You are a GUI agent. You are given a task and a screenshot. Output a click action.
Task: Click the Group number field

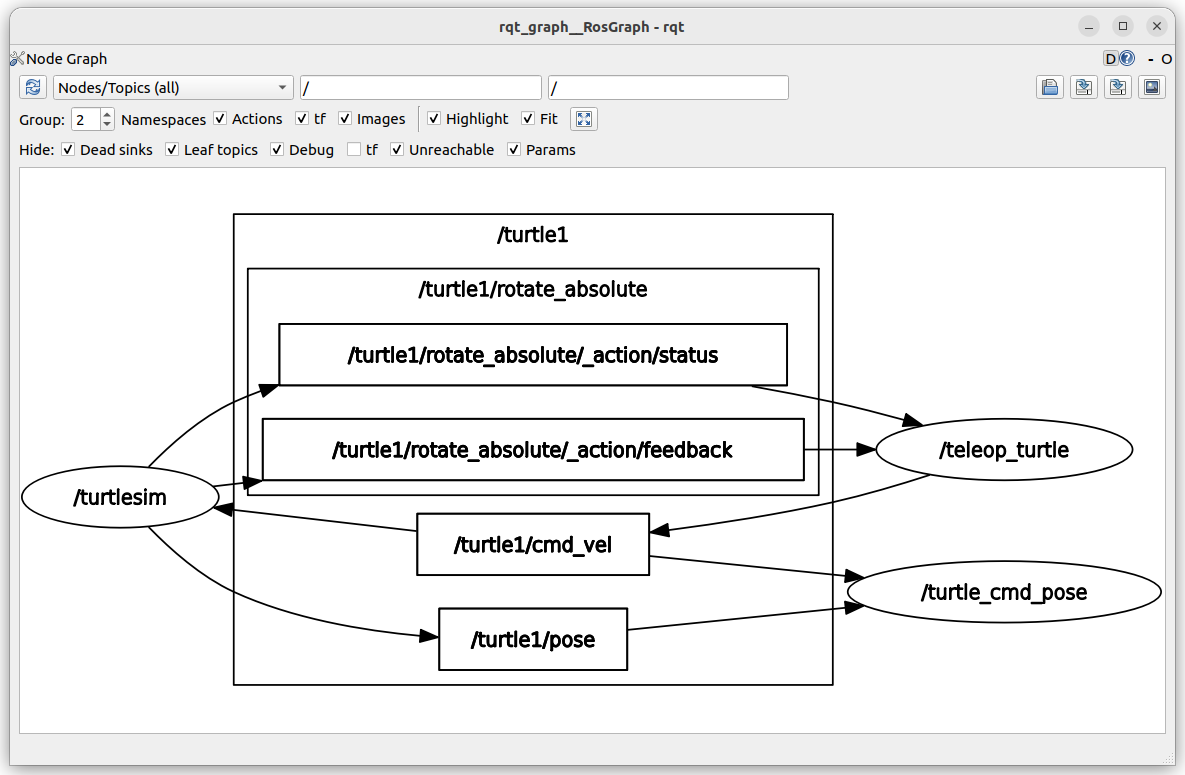[86, 119]
